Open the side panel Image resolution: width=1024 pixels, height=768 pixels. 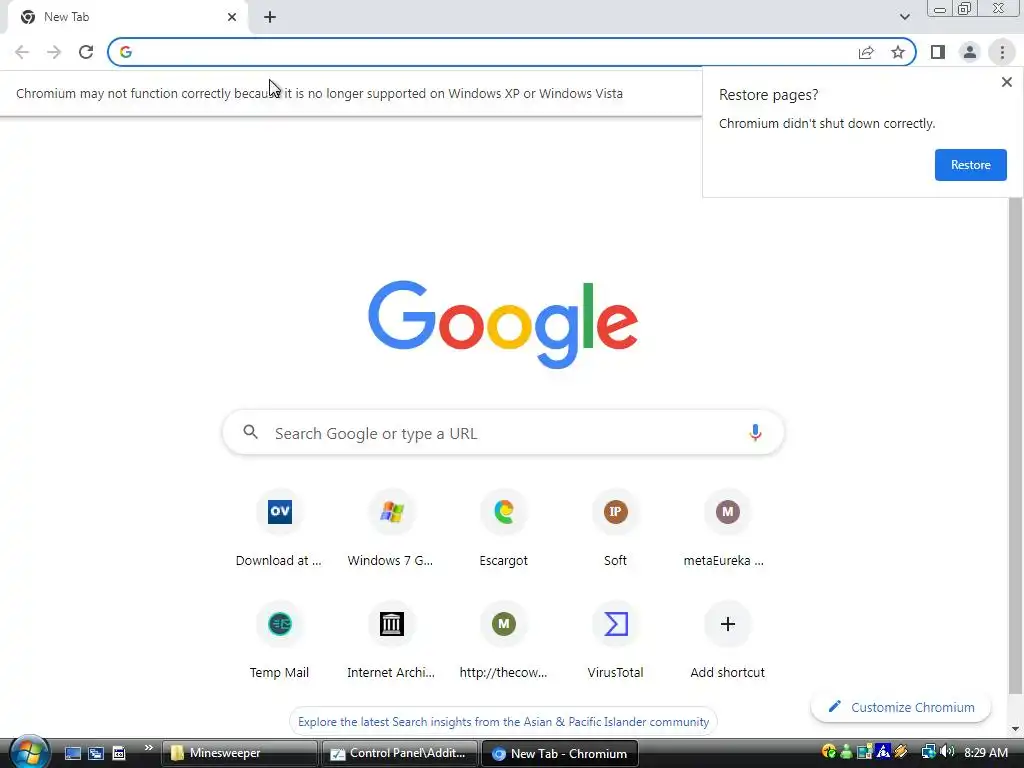(x=938, y=52)
